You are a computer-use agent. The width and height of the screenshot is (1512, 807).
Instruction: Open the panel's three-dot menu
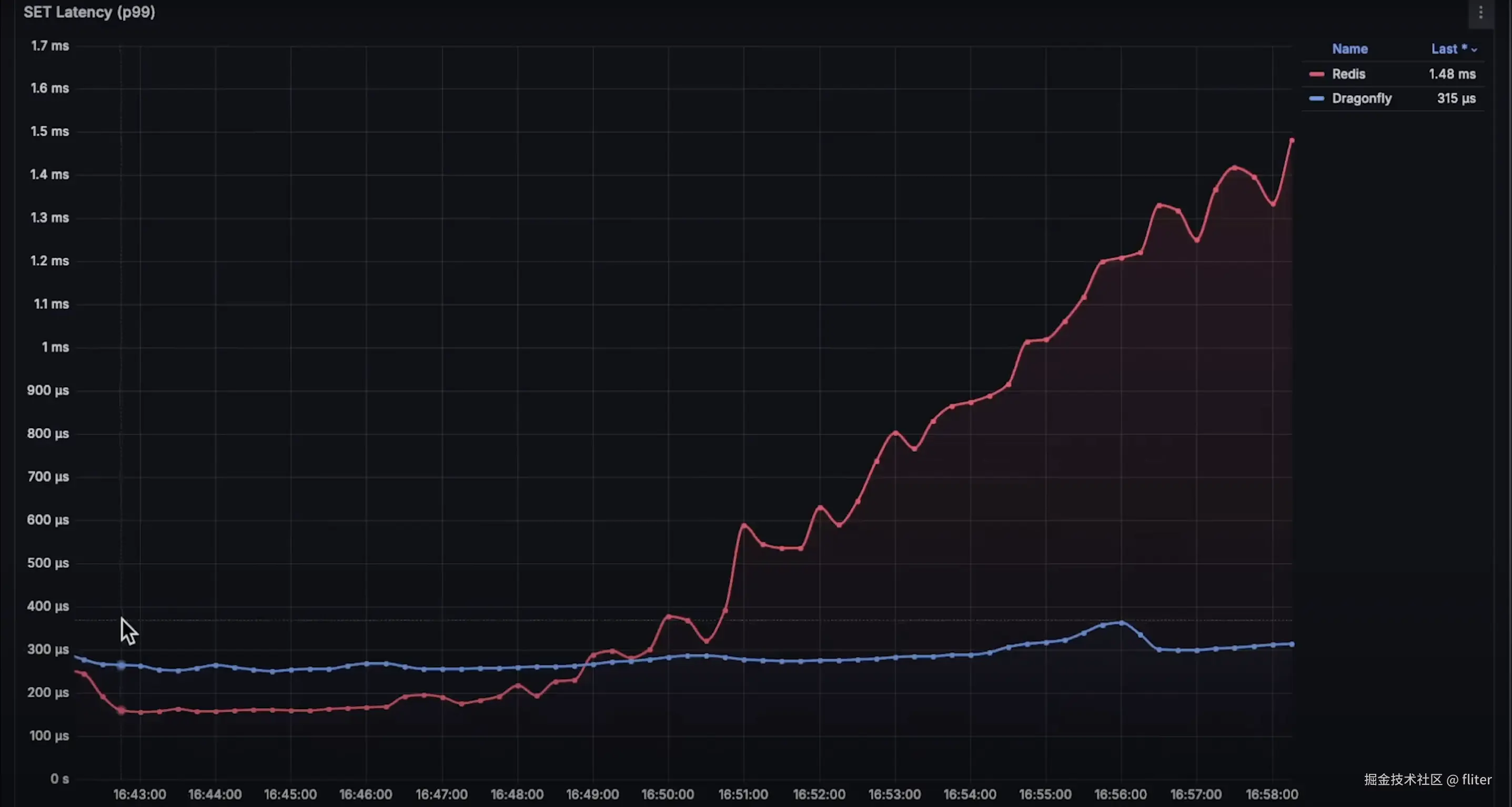[1480, 12]
